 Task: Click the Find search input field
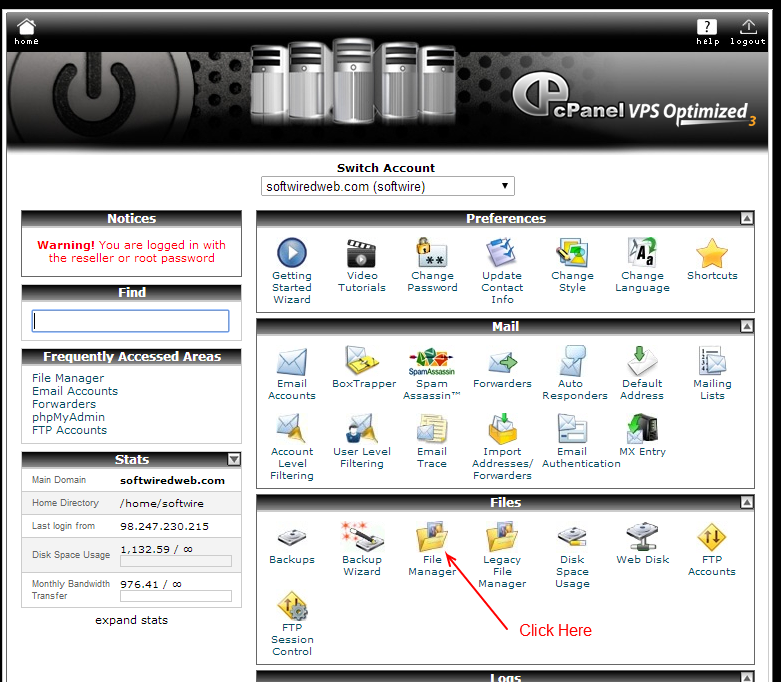coord(131,321)
